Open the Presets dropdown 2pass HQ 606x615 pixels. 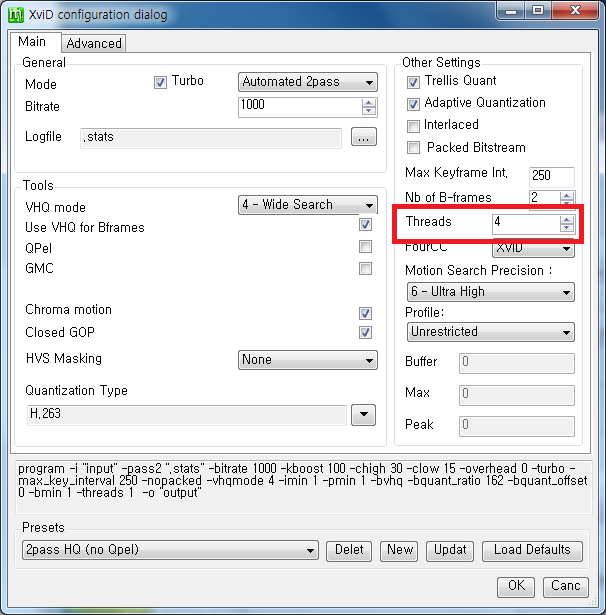tap(170, 550)
